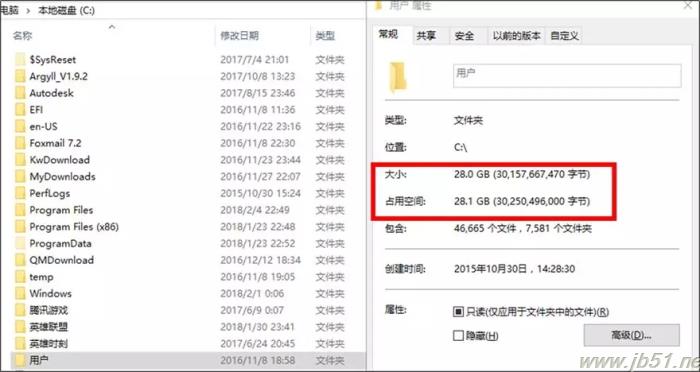Click the creation time 2015年10月30日 value
Screen dimensions: 700x372
click(514, 269)
